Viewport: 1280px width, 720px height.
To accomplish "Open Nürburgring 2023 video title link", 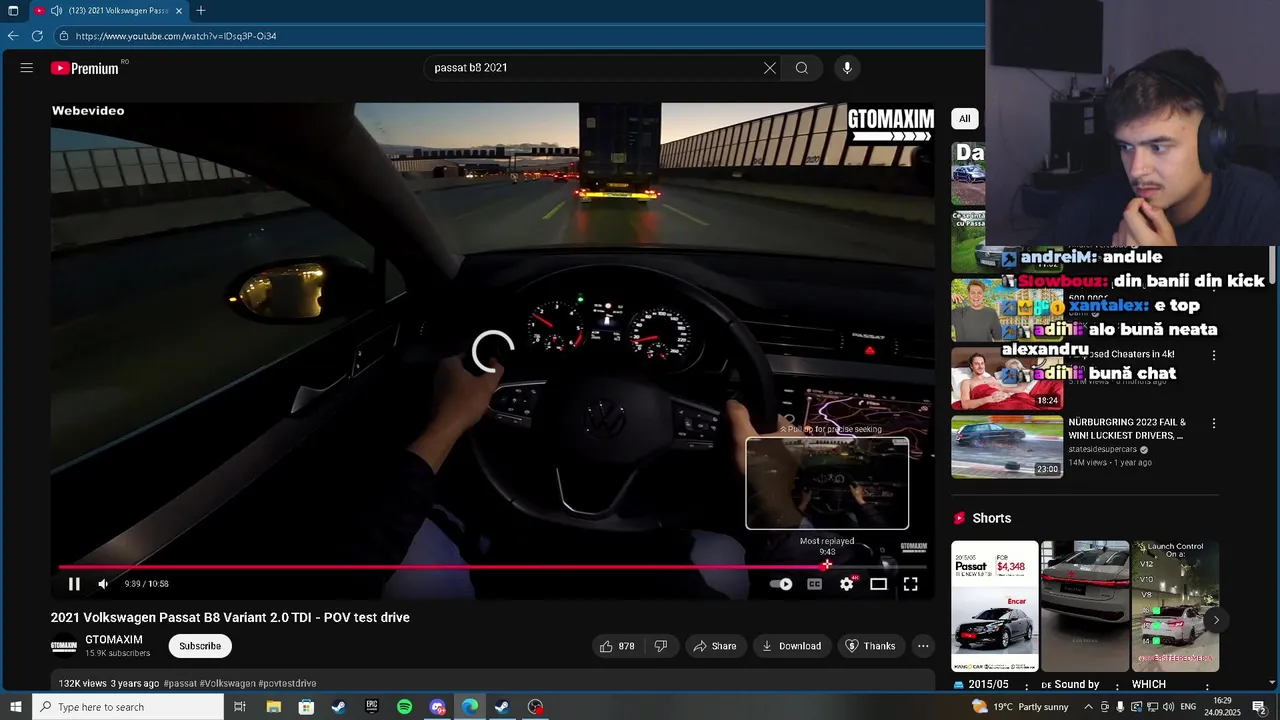I will pyautogui.click(x=1127, y=429).
